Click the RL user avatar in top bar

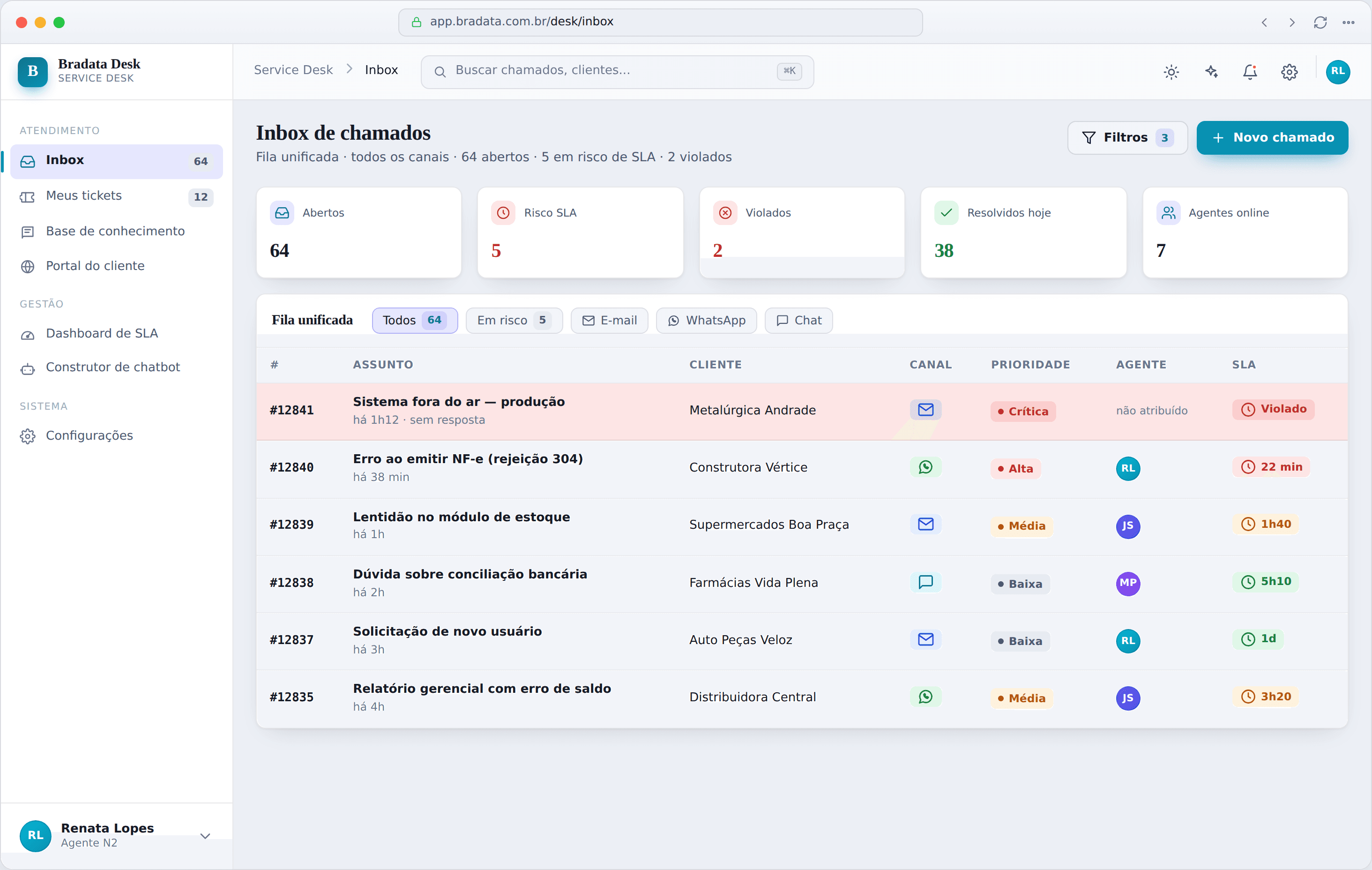(x=1337, y=72)
